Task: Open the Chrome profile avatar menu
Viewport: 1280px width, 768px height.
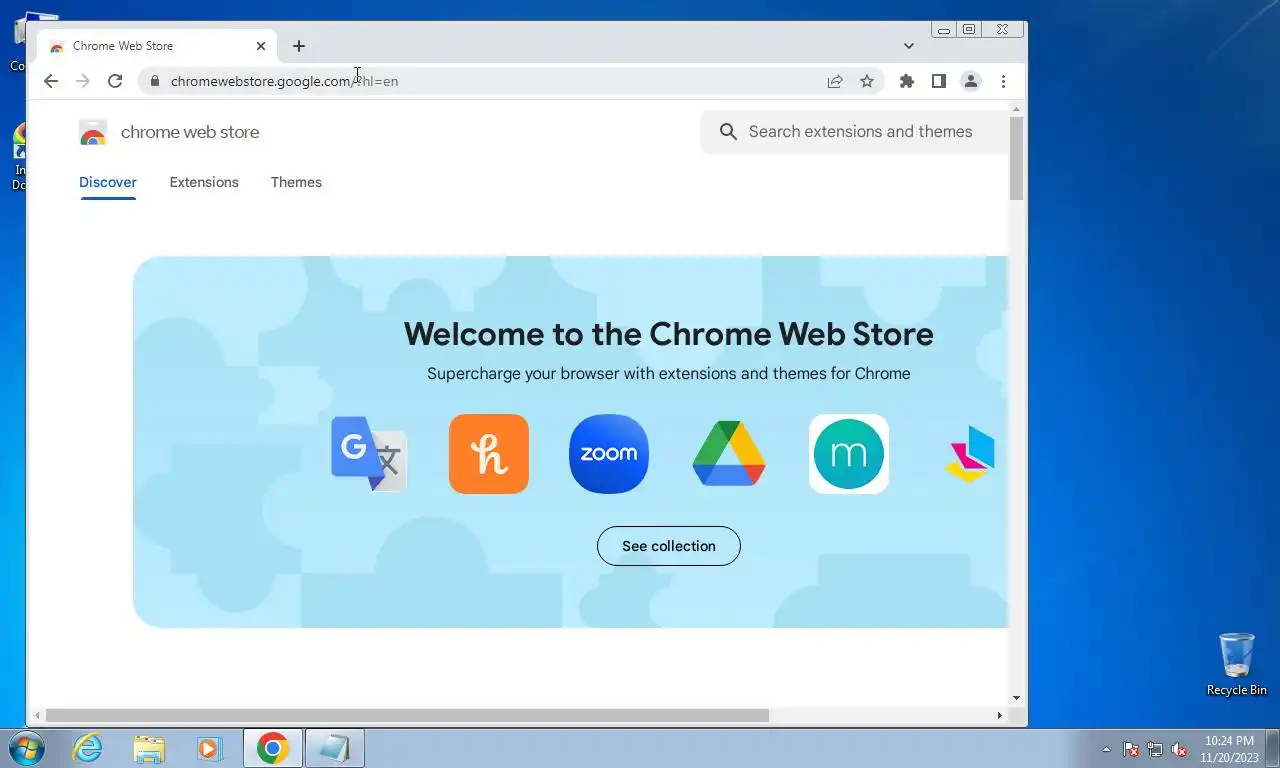Action: click(x=971, y=81)
